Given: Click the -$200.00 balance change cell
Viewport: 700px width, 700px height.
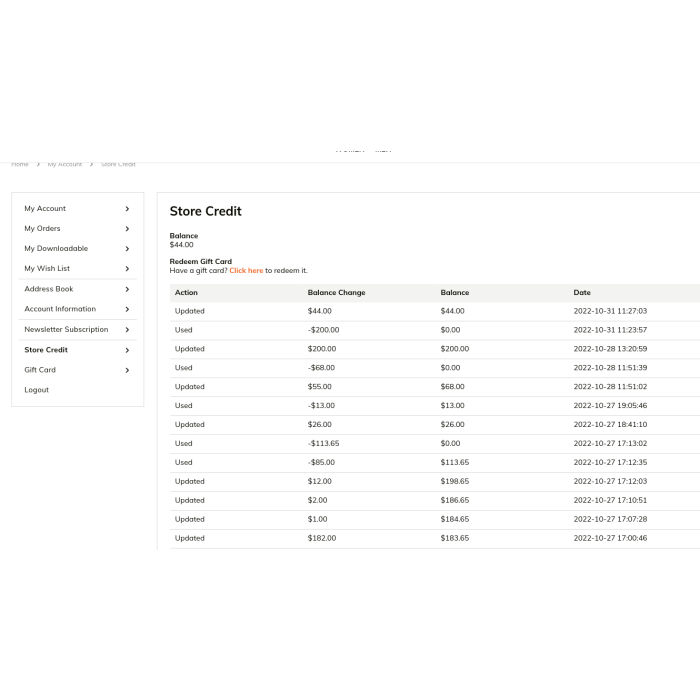Looking at the screenshot, I should (x=323, y=330).
